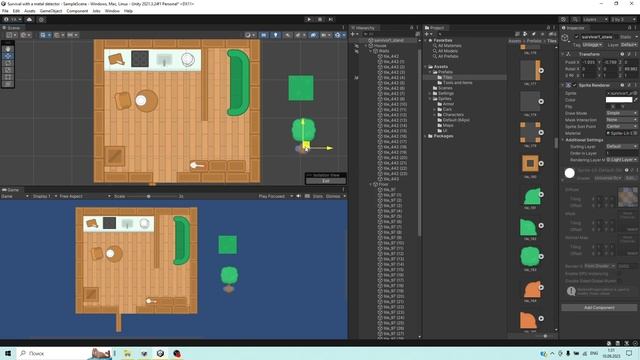Open the Tools and Items folder
640x360 pixels.
[x=457, y=83]
